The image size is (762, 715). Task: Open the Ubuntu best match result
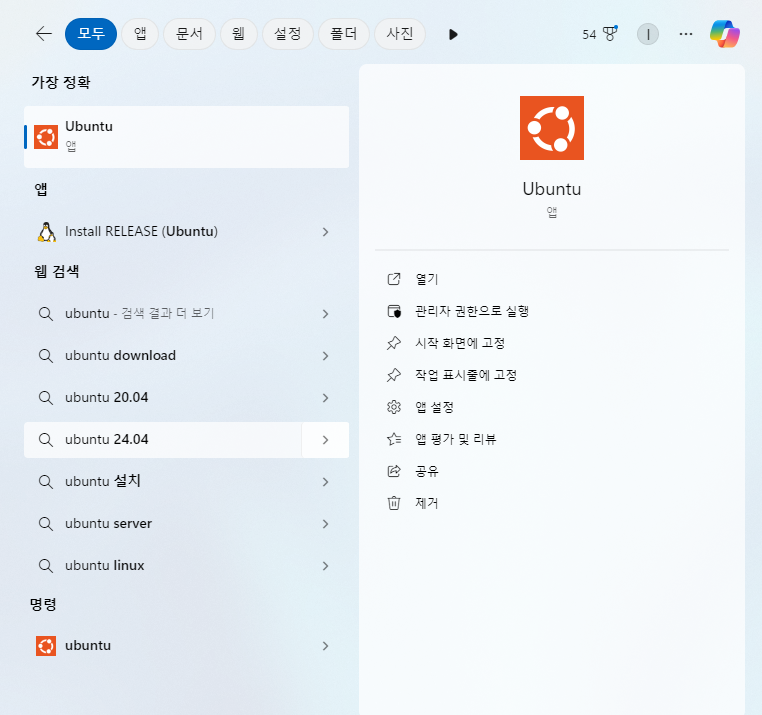[187, 137]
